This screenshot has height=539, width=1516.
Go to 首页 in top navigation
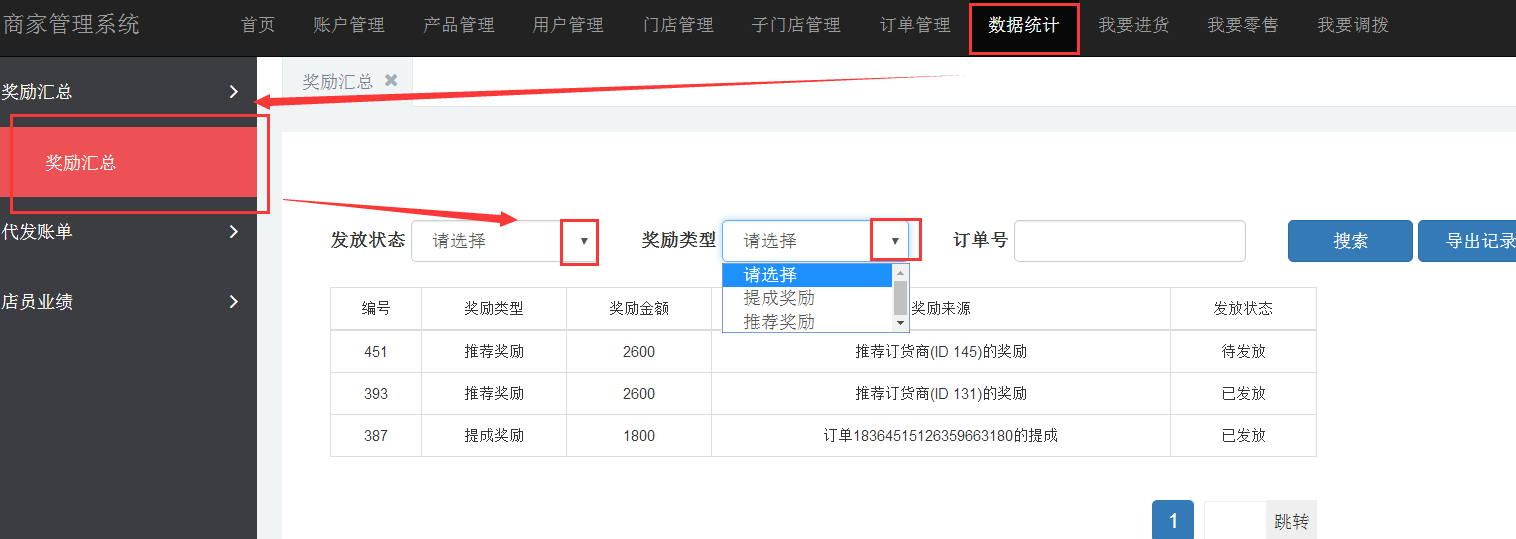[258, 26]
